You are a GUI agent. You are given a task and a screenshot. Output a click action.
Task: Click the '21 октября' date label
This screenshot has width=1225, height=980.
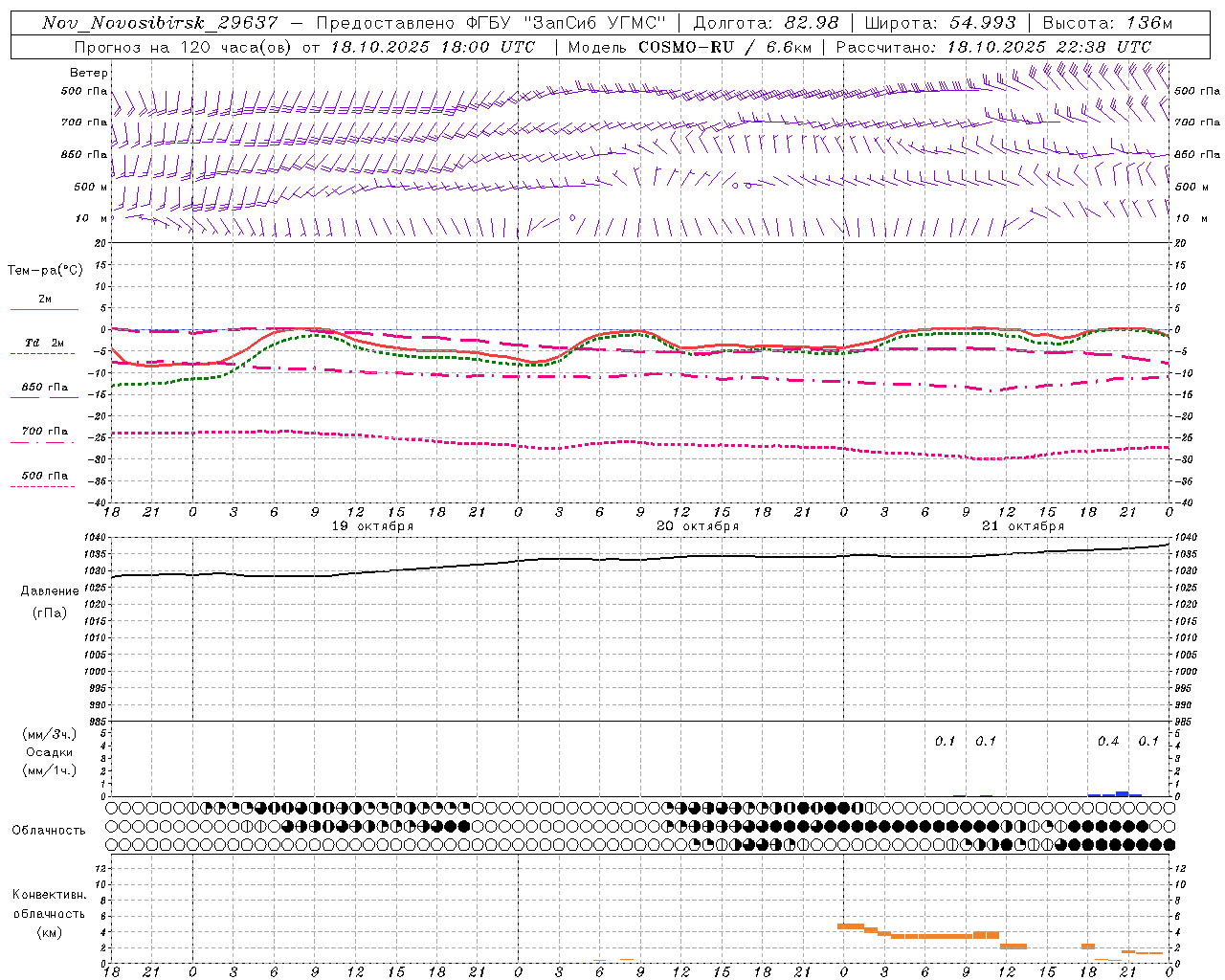tap(1023, 526)
